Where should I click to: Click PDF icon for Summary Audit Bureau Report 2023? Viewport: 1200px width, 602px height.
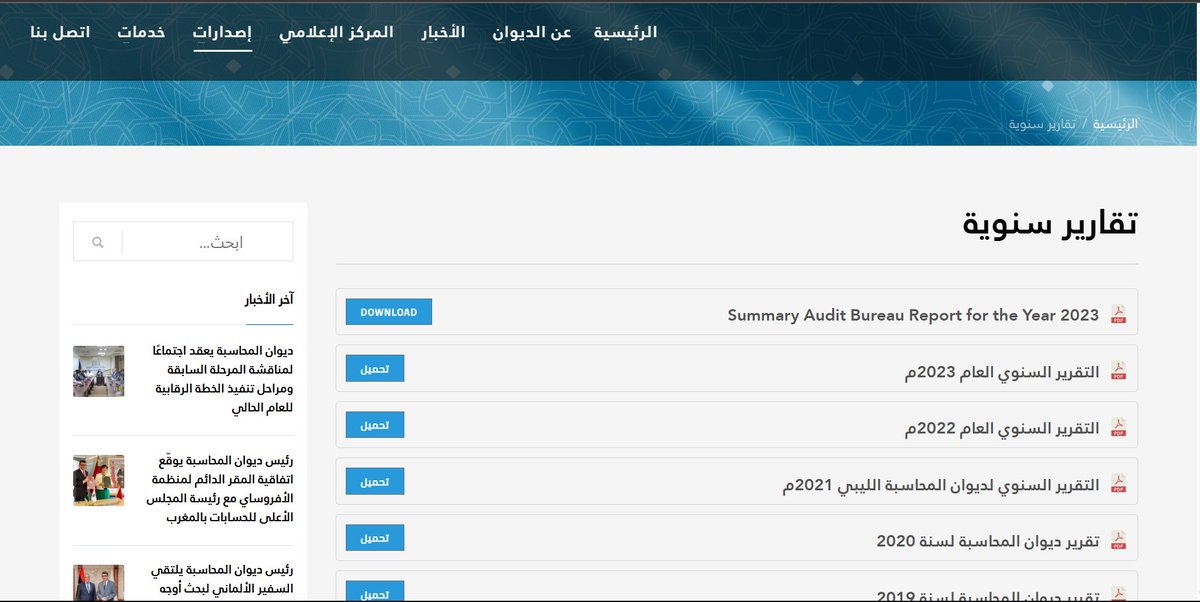1118,315
